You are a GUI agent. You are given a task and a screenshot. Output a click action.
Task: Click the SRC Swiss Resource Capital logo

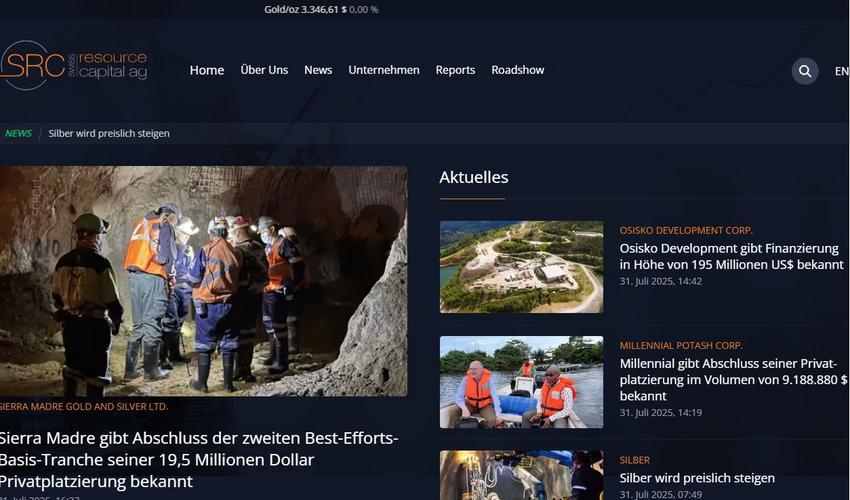74,65
